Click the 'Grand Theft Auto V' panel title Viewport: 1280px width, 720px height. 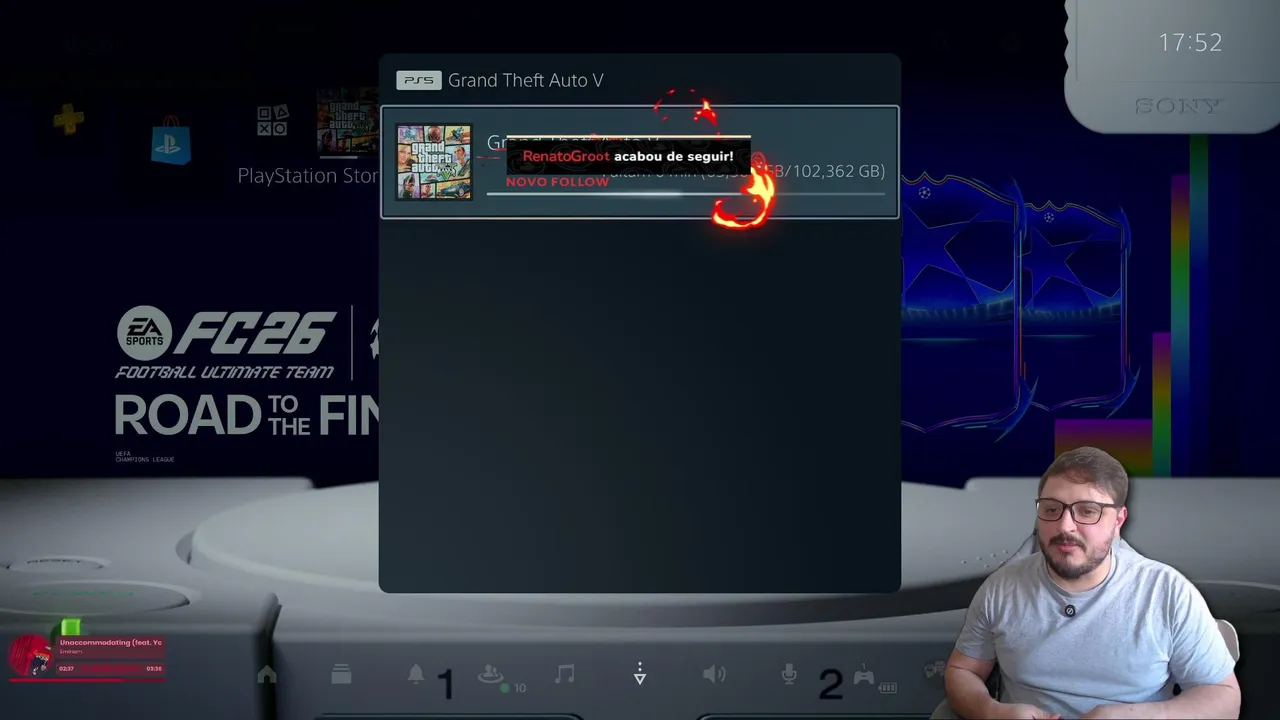coord(525,80)
